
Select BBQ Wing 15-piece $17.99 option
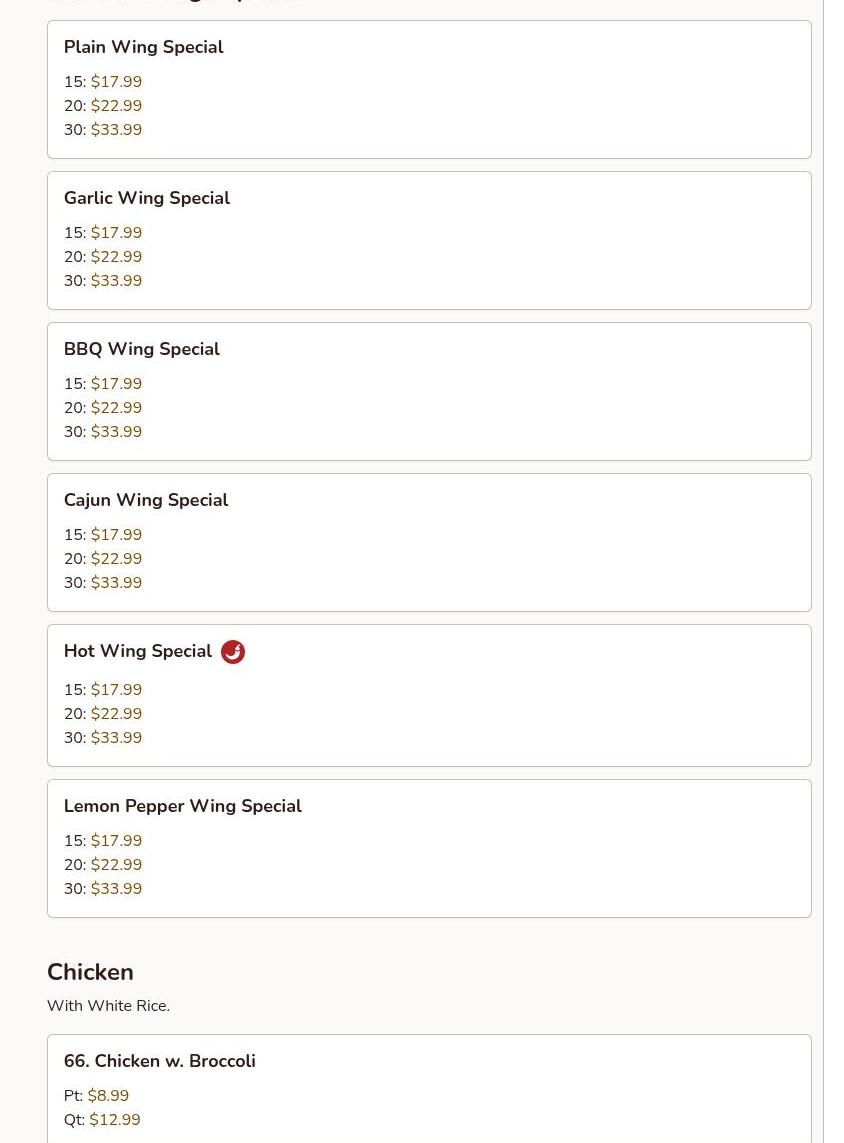coord(116,384)
